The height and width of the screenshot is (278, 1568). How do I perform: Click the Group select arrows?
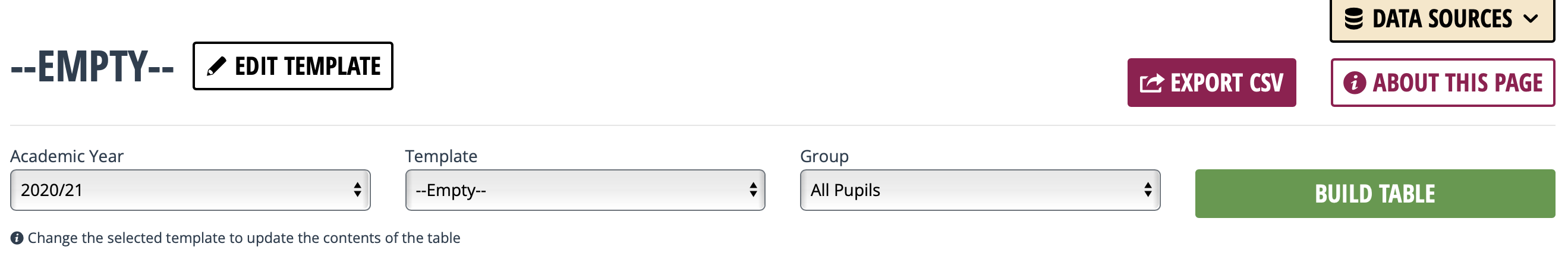point(1147,190)
